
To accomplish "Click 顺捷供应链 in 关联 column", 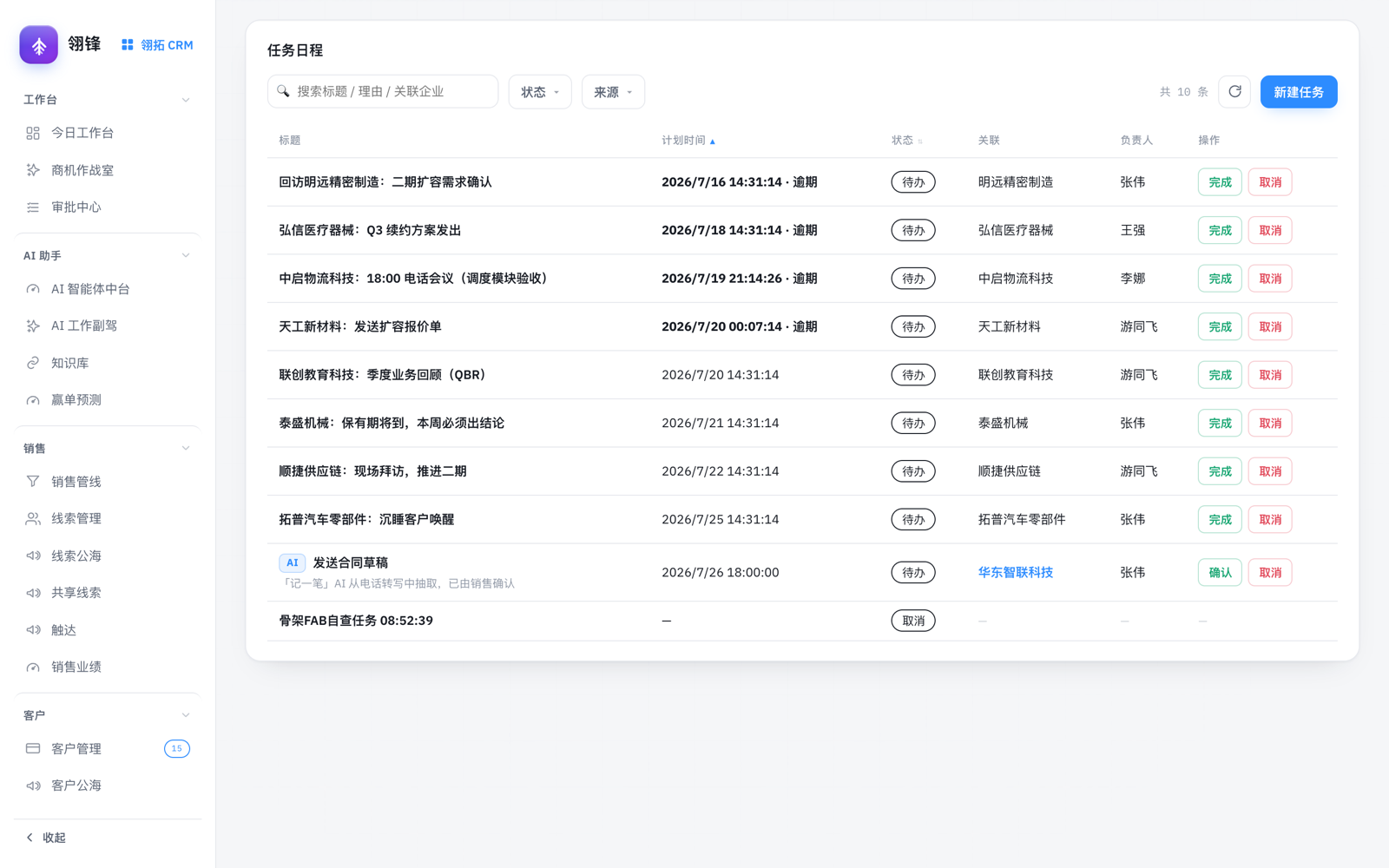I will (x=1010, y=471).
